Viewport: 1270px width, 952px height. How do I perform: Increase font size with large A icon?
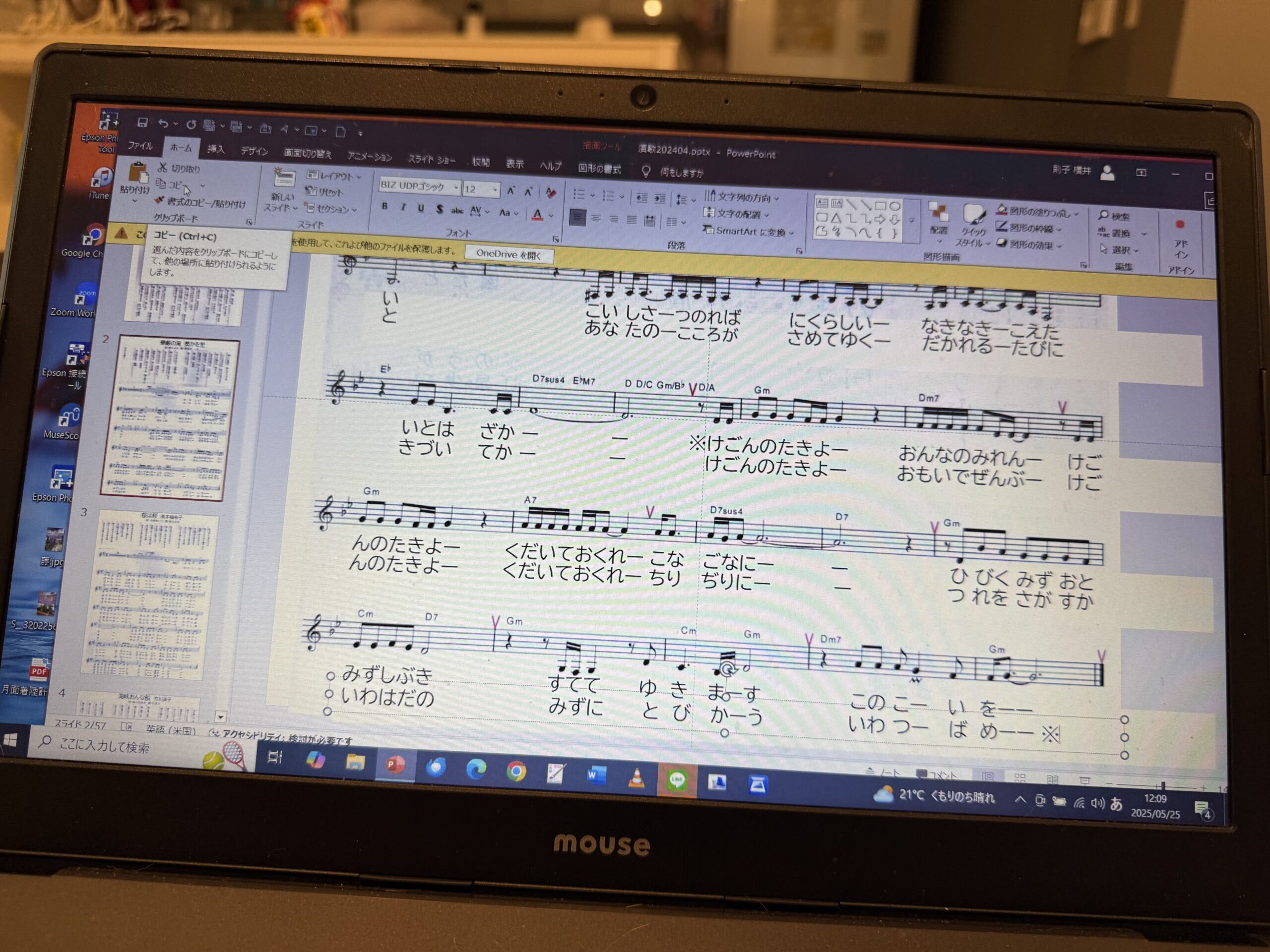[511, 191]
